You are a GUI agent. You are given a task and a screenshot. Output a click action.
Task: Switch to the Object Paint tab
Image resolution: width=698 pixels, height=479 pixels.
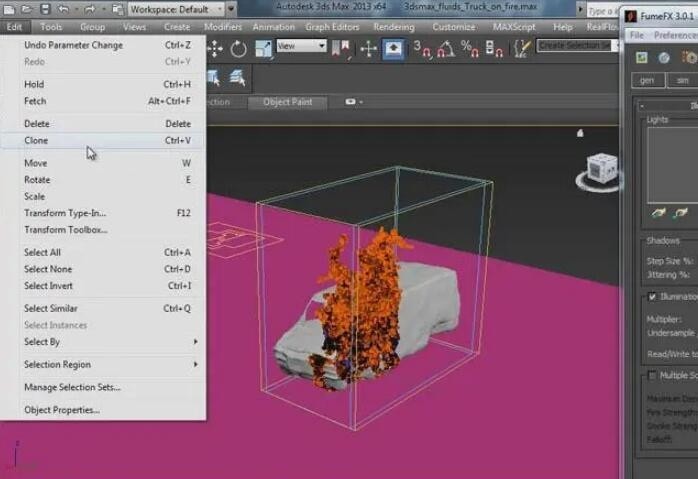pos(288,102)
